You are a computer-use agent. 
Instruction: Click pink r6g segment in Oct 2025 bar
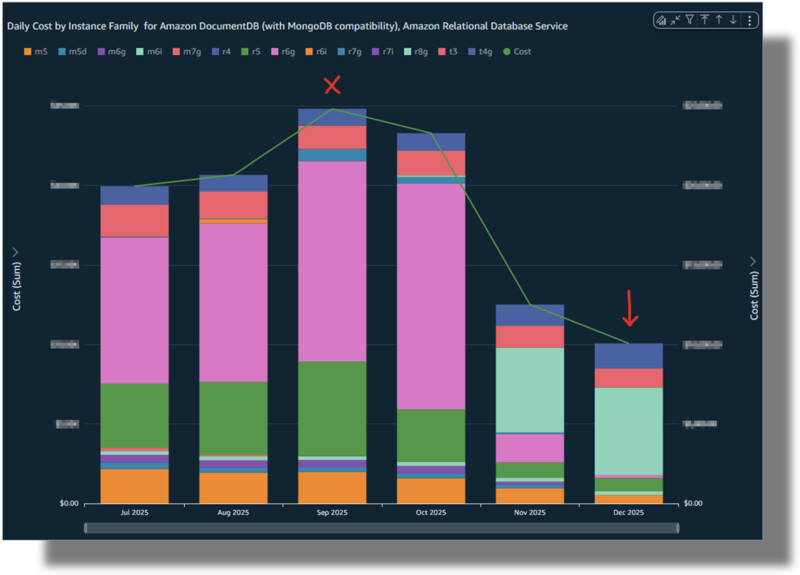point(431,296)
